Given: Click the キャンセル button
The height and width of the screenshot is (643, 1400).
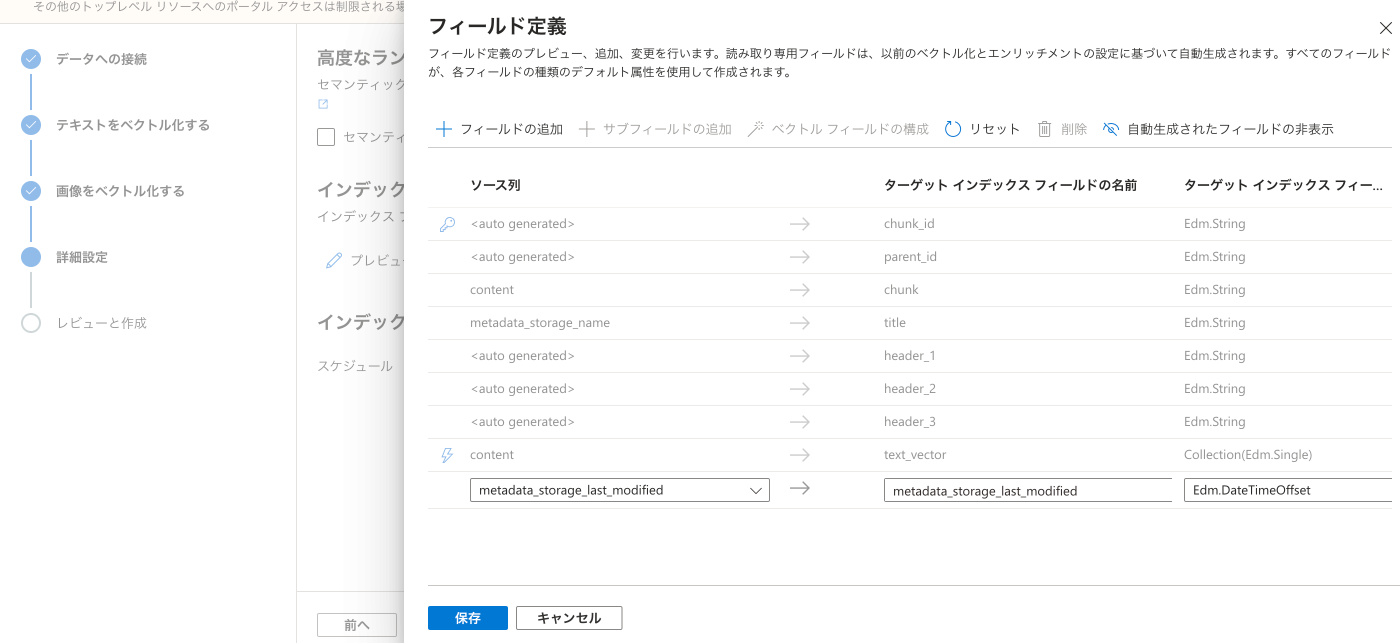Looking at the screenshot, I should coord(569,617).
